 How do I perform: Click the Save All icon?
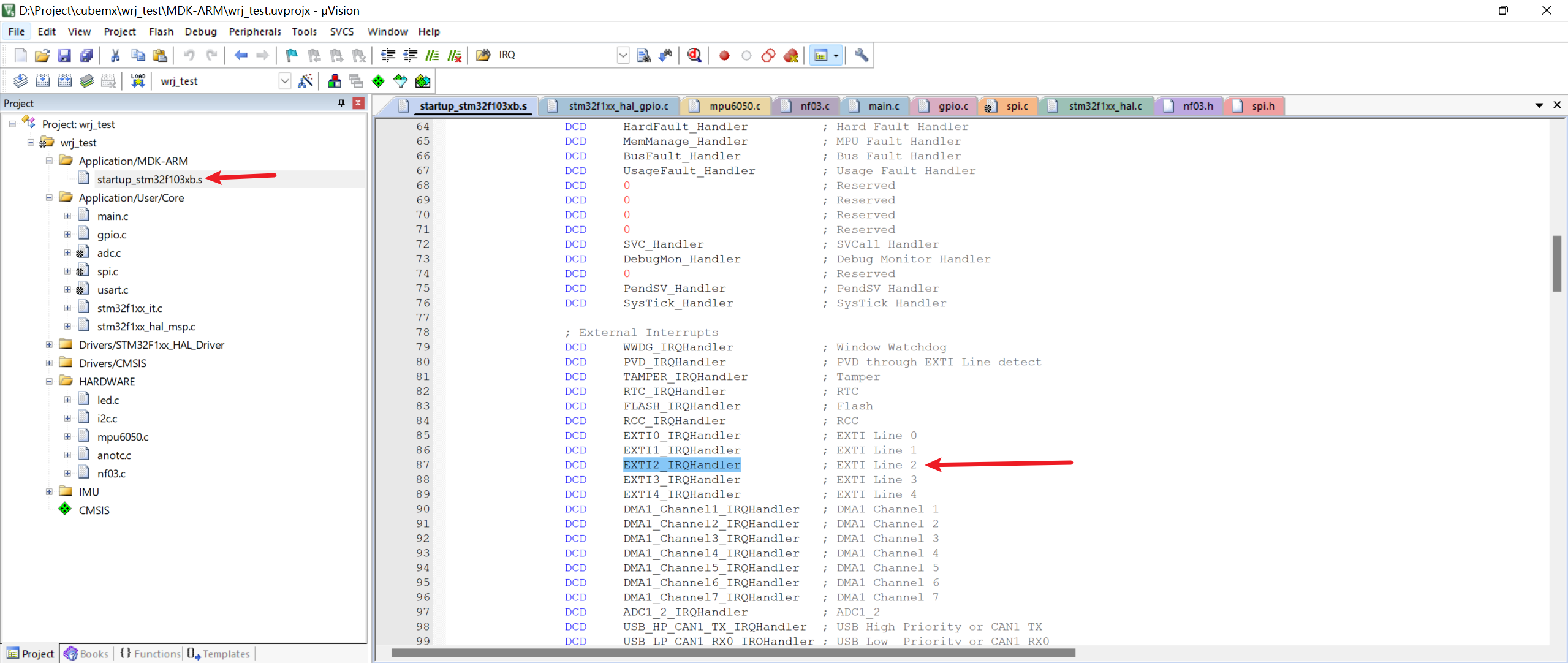(86, 55)
